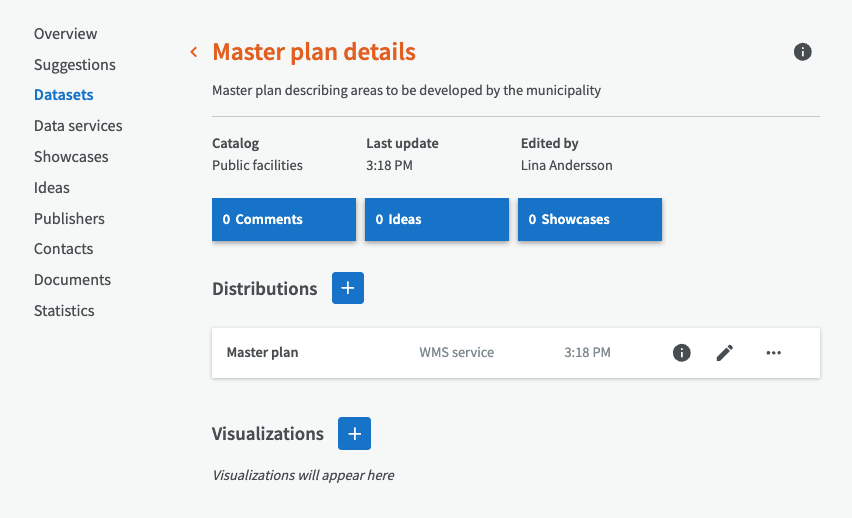Click the 0 Showcases button

click(590, 219)
